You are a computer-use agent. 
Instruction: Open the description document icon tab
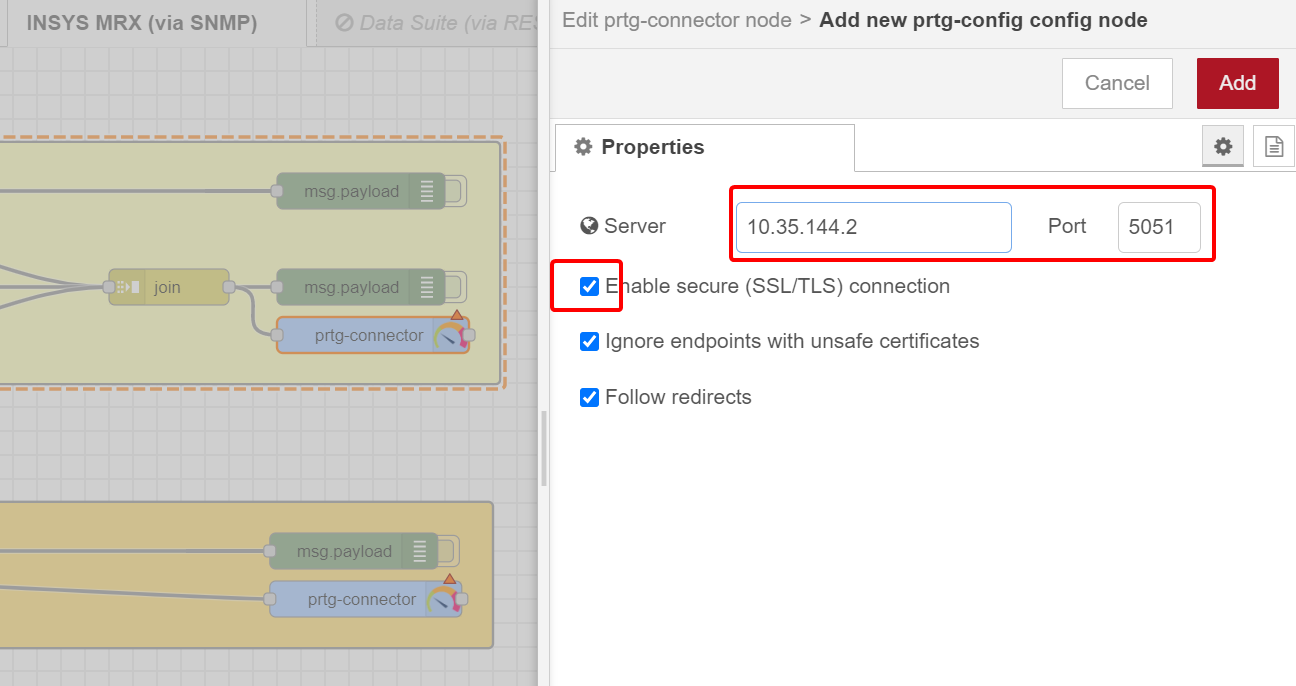coord(1273,147)
